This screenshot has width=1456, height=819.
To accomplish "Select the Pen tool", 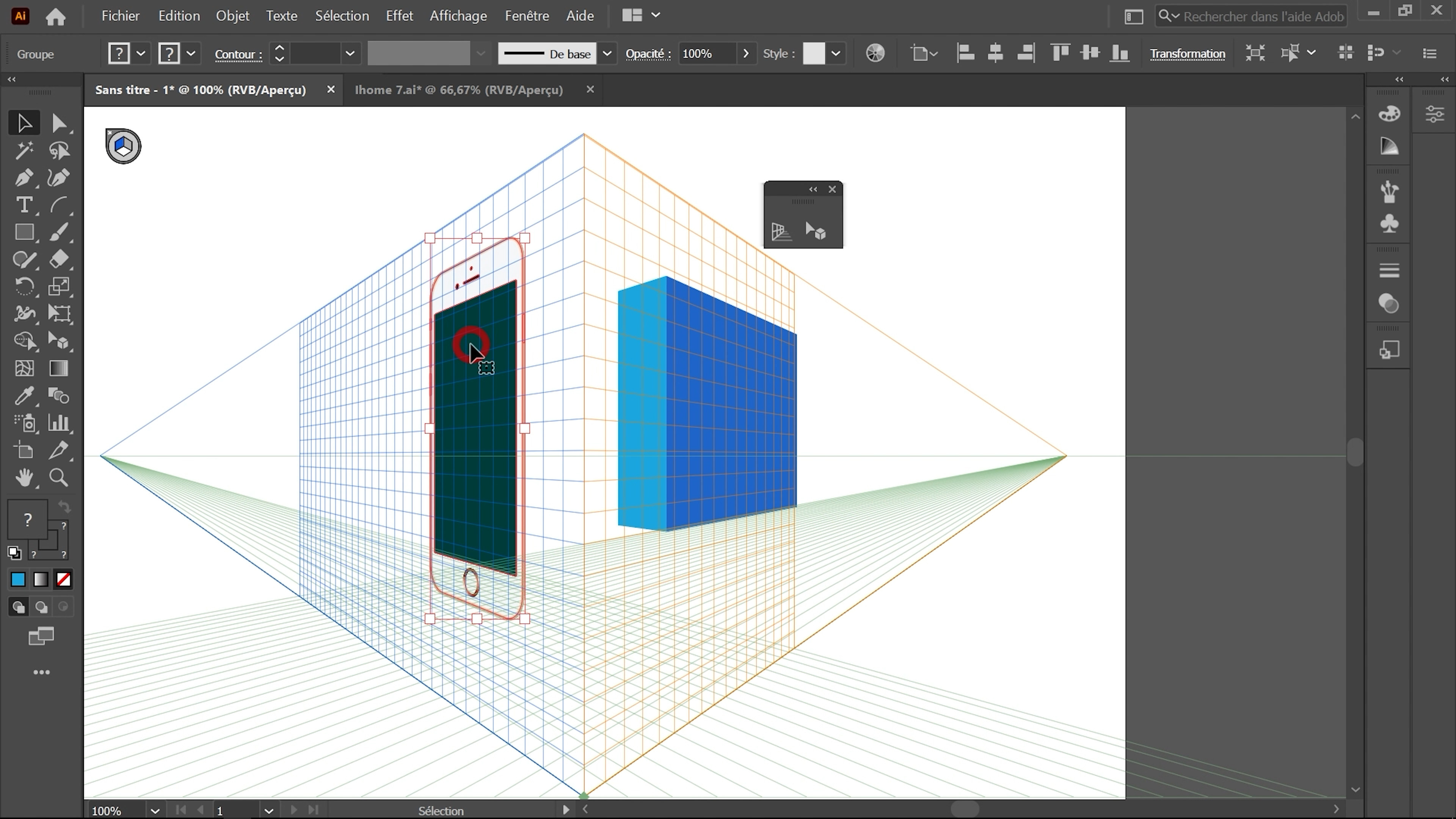I will (24, 177).
